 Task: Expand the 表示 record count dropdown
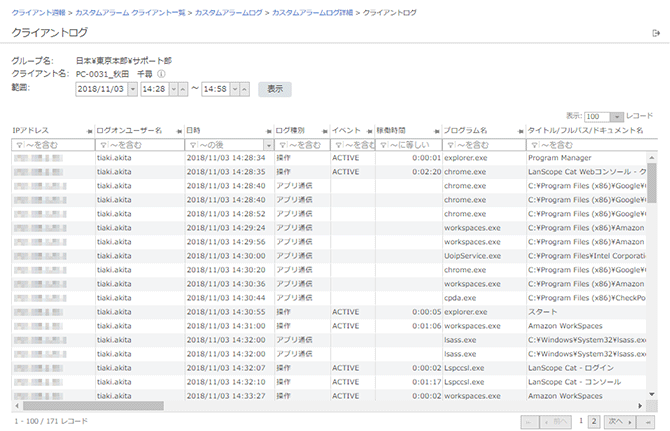pyautogui.click(x=617, y=116)
